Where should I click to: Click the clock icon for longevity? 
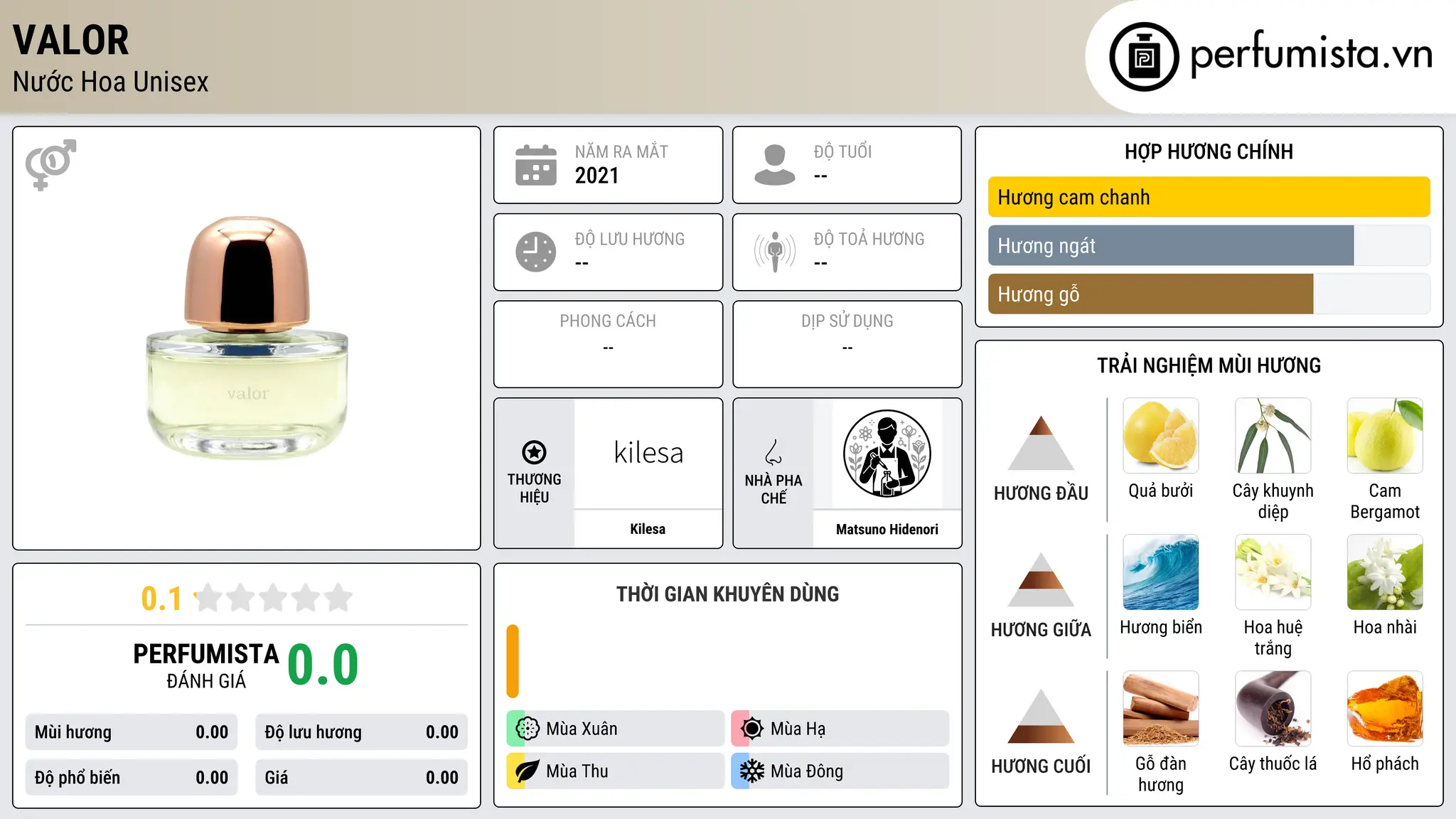(x=536, y=252)
